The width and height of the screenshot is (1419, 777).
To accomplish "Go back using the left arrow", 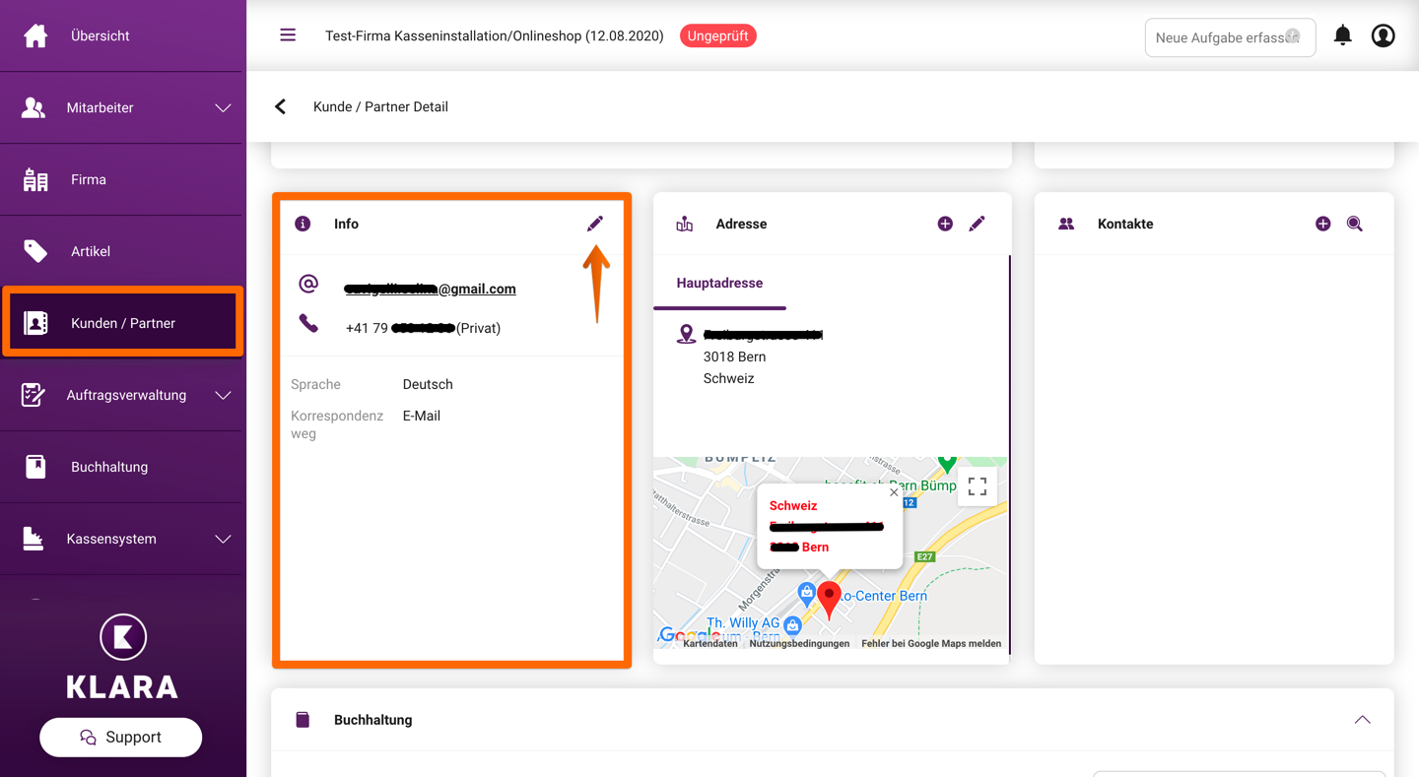I will 280,107.
